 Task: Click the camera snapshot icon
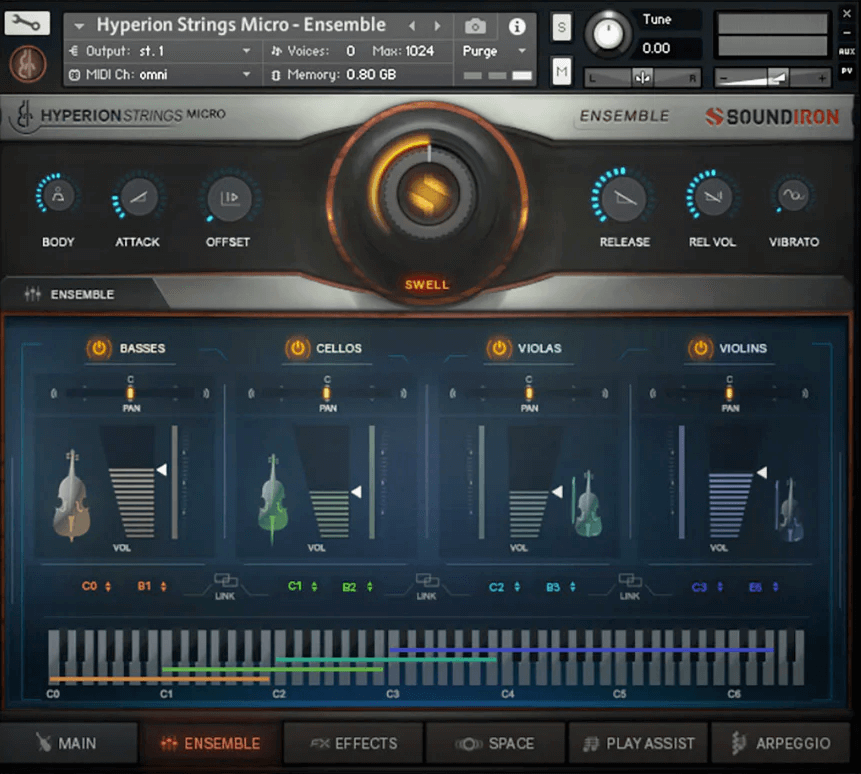tap(475, 26)
